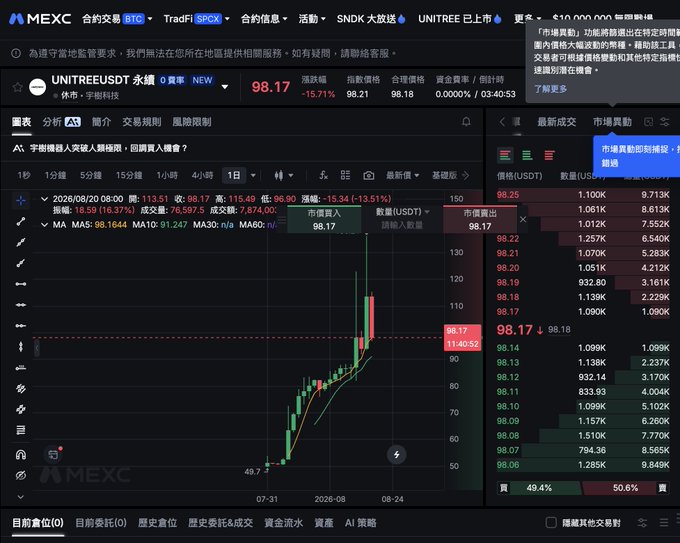Open the chart layout grid icon
The width and height of the screenshot is (680, 543).
tap(346, 175)
